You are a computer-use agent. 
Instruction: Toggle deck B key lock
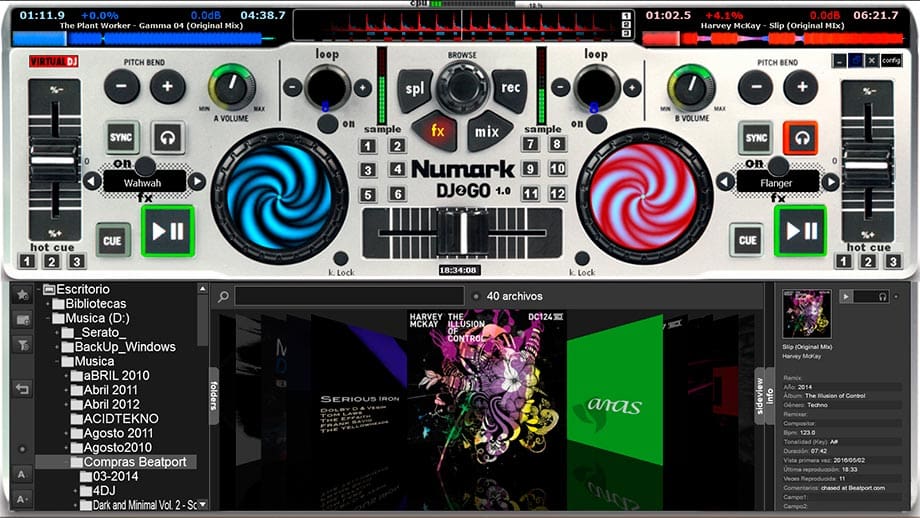click(x=582, y=258)
